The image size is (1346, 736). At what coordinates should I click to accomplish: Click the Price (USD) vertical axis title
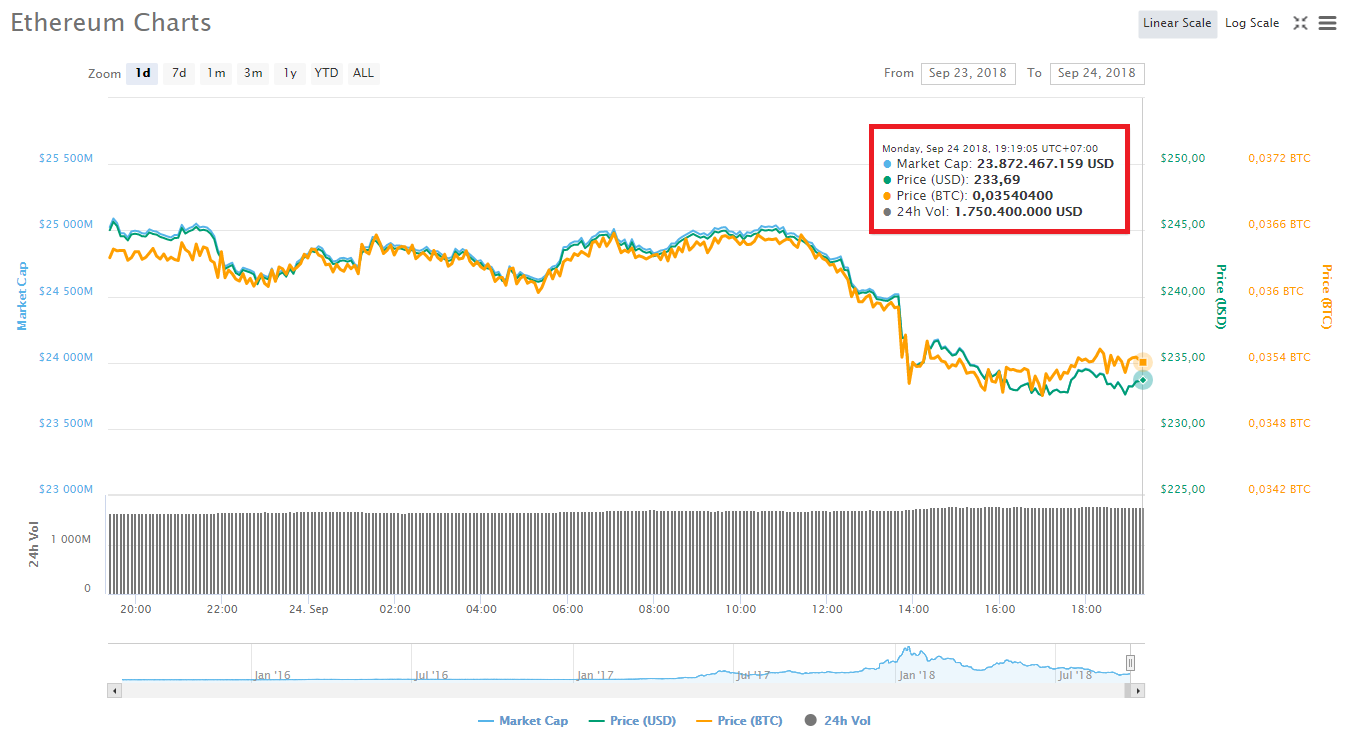coord(1220,296)
